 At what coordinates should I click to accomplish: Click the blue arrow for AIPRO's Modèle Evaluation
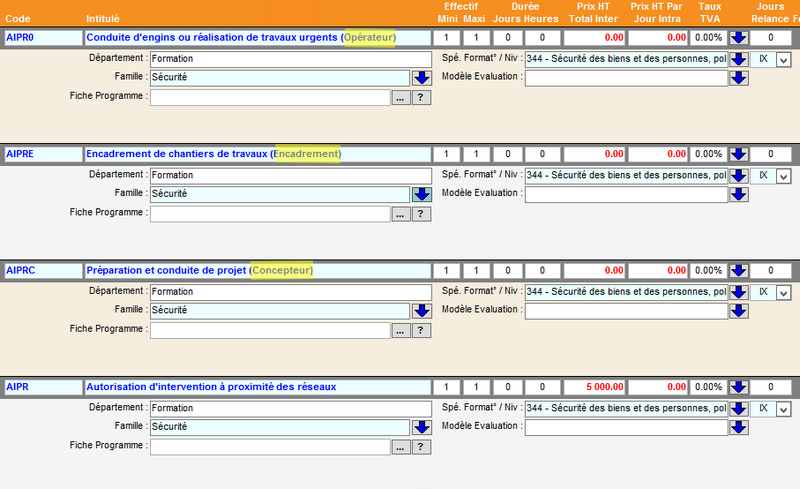739,78
